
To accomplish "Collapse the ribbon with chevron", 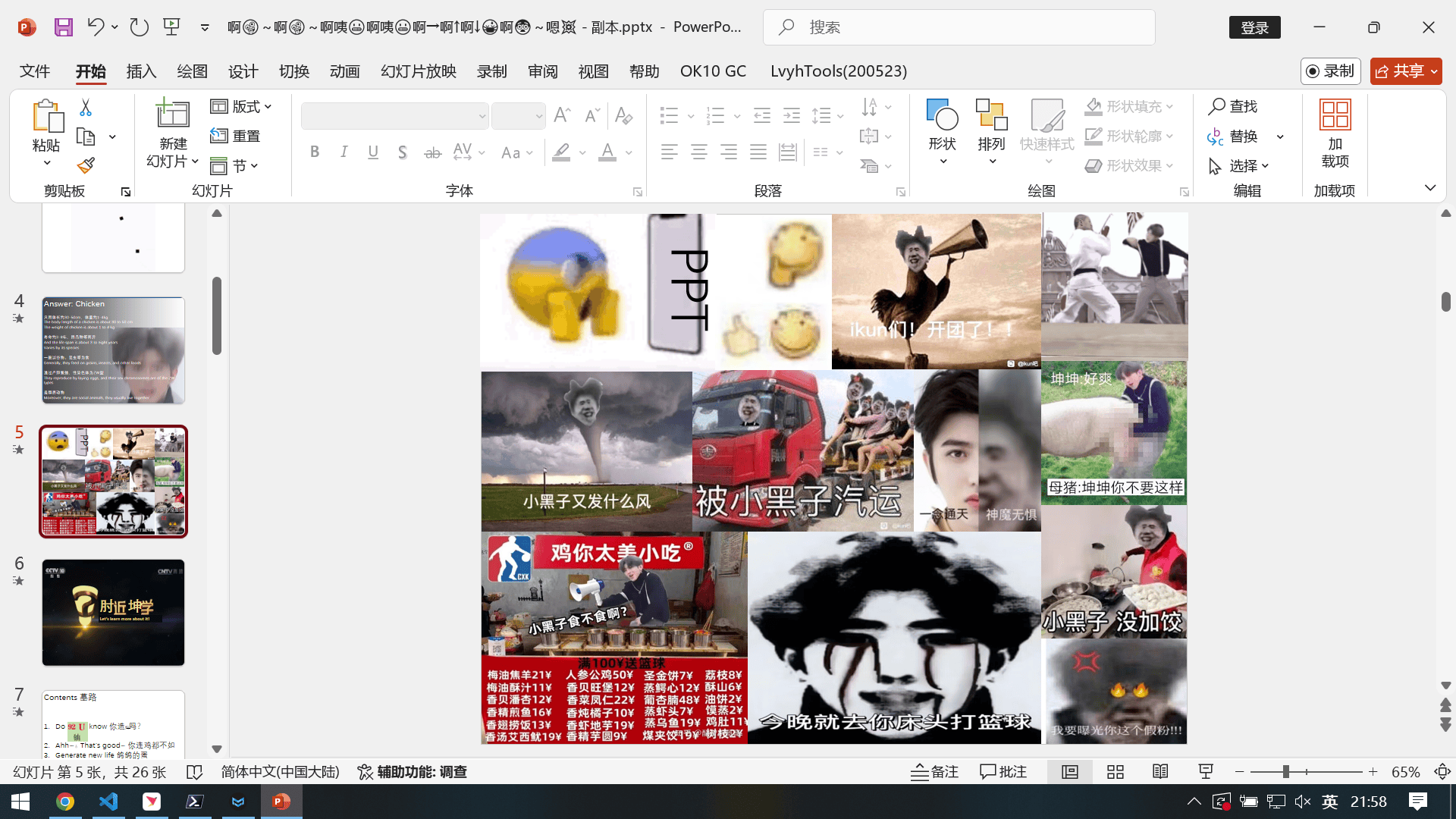I will point(1429,188).
